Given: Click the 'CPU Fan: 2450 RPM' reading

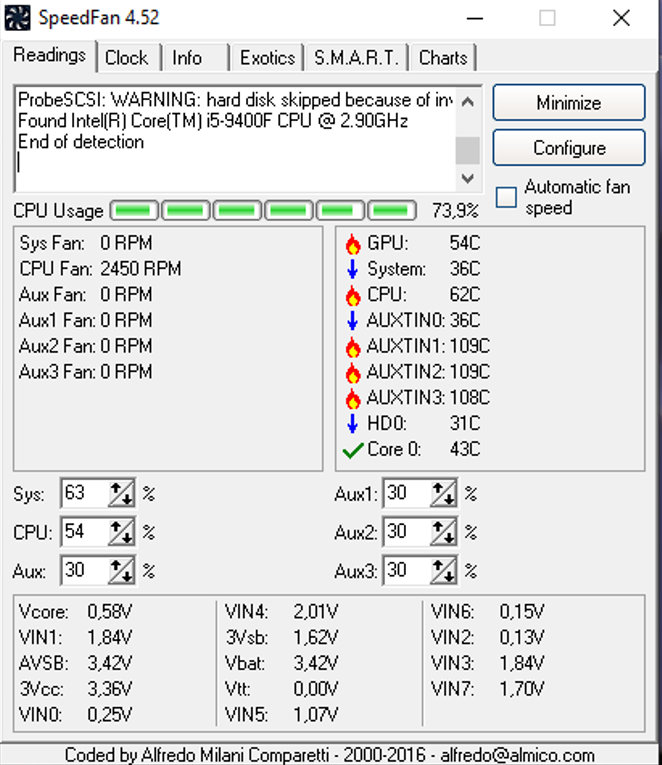Looking at the screenshot, I should pyautogui.click(x=100, y=269).
